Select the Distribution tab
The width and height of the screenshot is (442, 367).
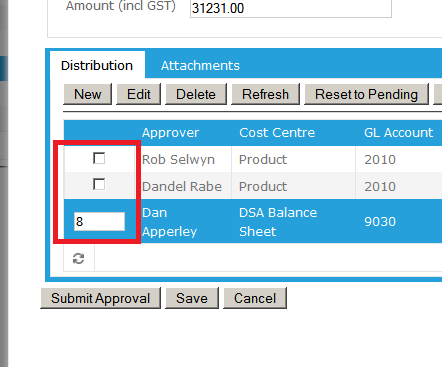tap(97, 65)
